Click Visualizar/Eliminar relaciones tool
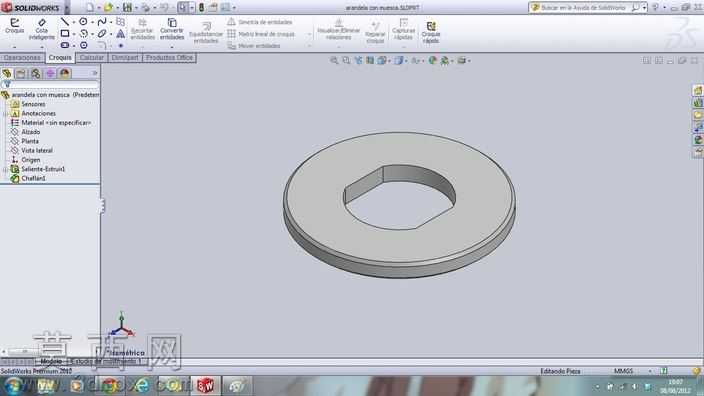 coord(339,29)
